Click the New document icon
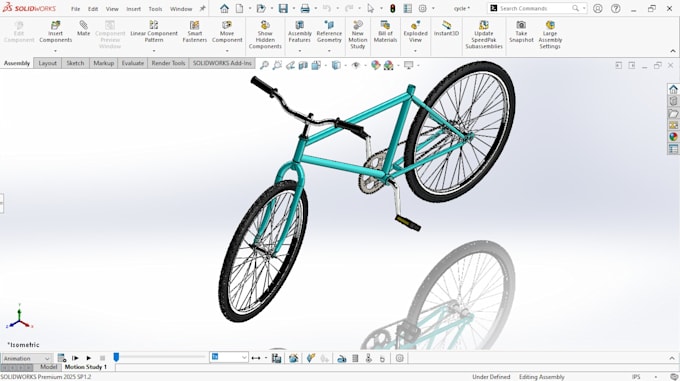Viewport: 680px width, 381px height. tap(239, 8)
